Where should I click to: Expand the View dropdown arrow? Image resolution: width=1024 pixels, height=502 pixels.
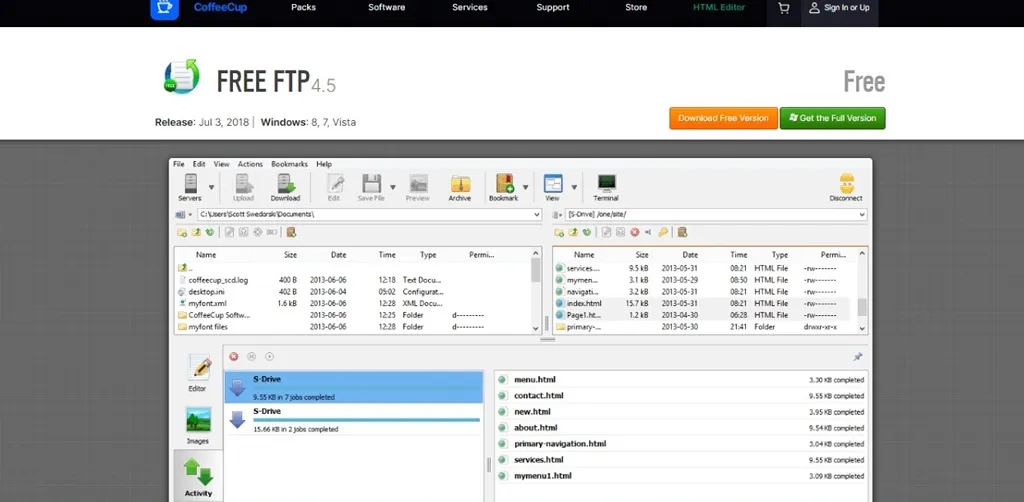click(x=574, y=187)
